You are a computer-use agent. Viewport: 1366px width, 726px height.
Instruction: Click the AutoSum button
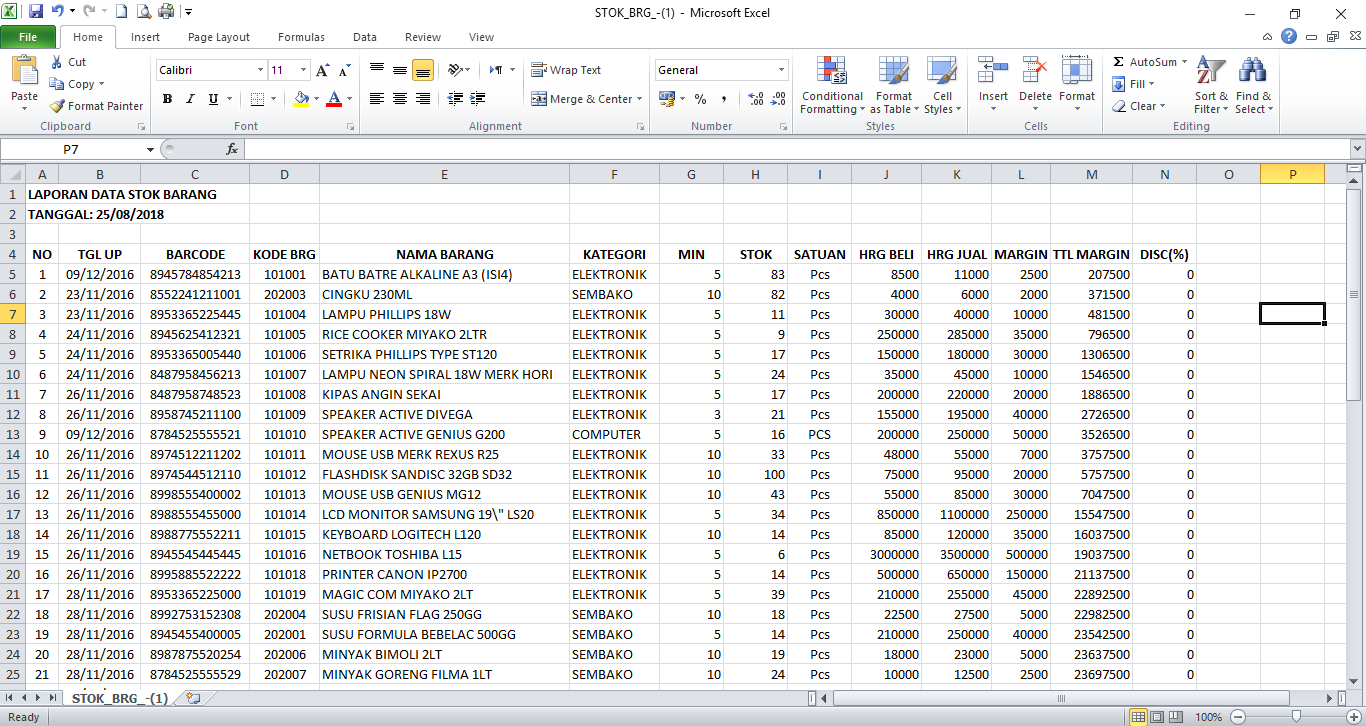click(1151, 62)
